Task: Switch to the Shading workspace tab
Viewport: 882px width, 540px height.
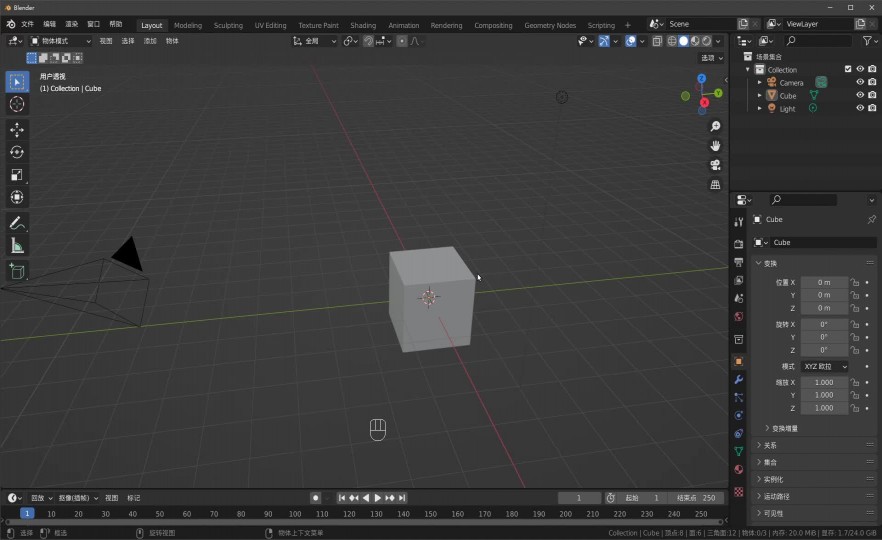Action: [363, 25]
